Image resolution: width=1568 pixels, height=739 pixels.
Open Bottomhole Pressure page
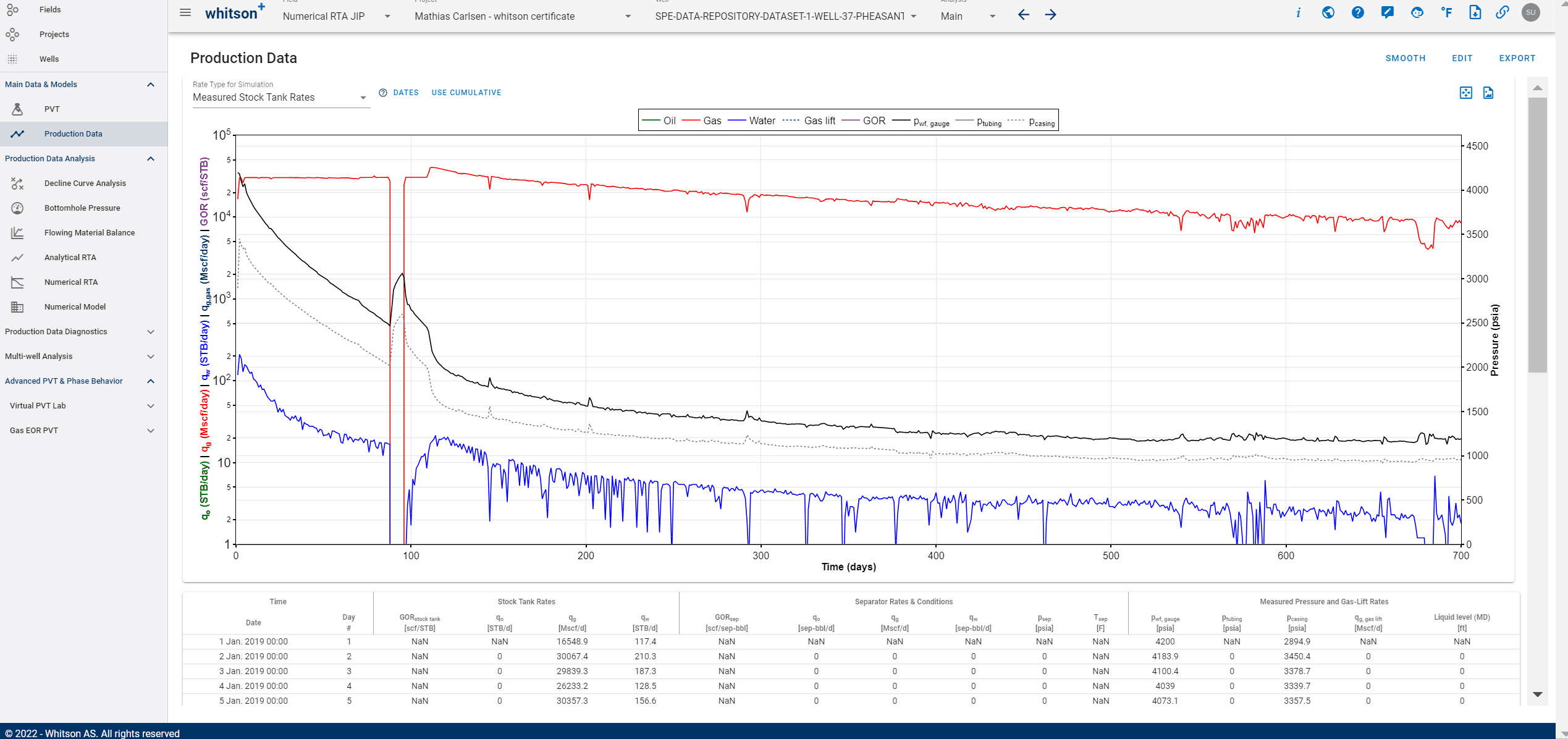coord(84,208)
